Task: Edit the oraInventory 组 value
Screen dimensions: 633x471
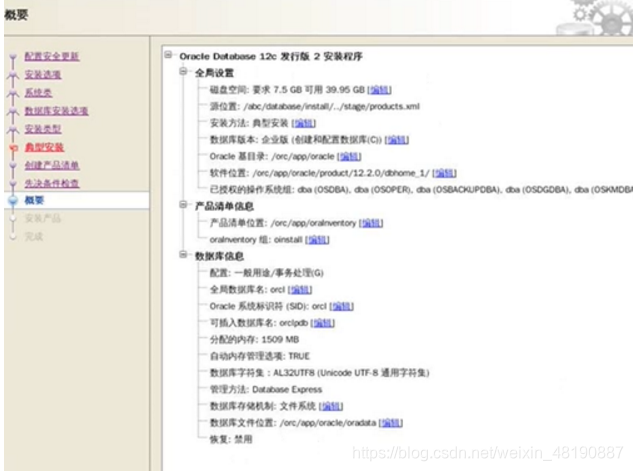Action: (317, 240)
